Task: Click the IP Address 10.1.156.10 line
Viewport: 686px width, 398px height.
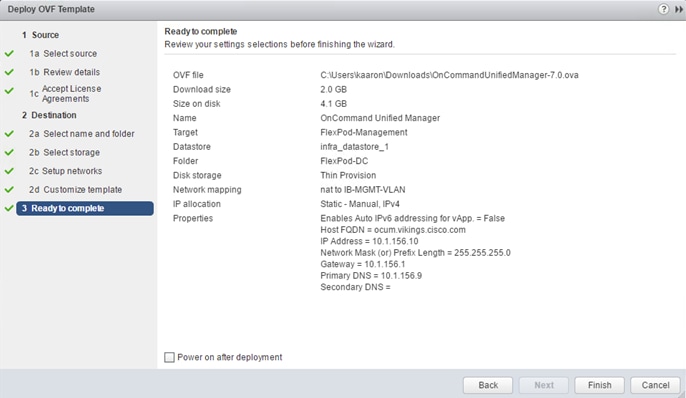Action: pos(369,241)
